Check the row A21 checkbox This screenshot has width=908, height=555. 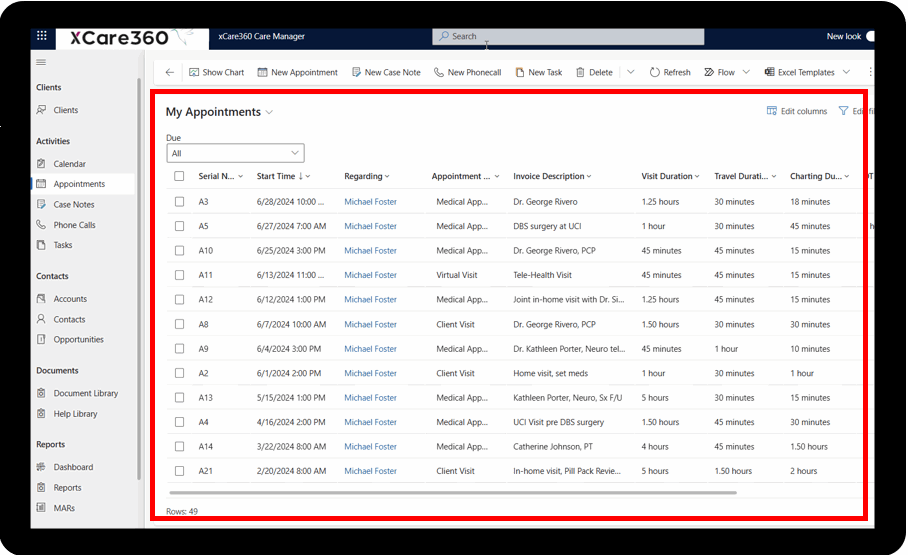pyautogui.click(x=180, y=471)
